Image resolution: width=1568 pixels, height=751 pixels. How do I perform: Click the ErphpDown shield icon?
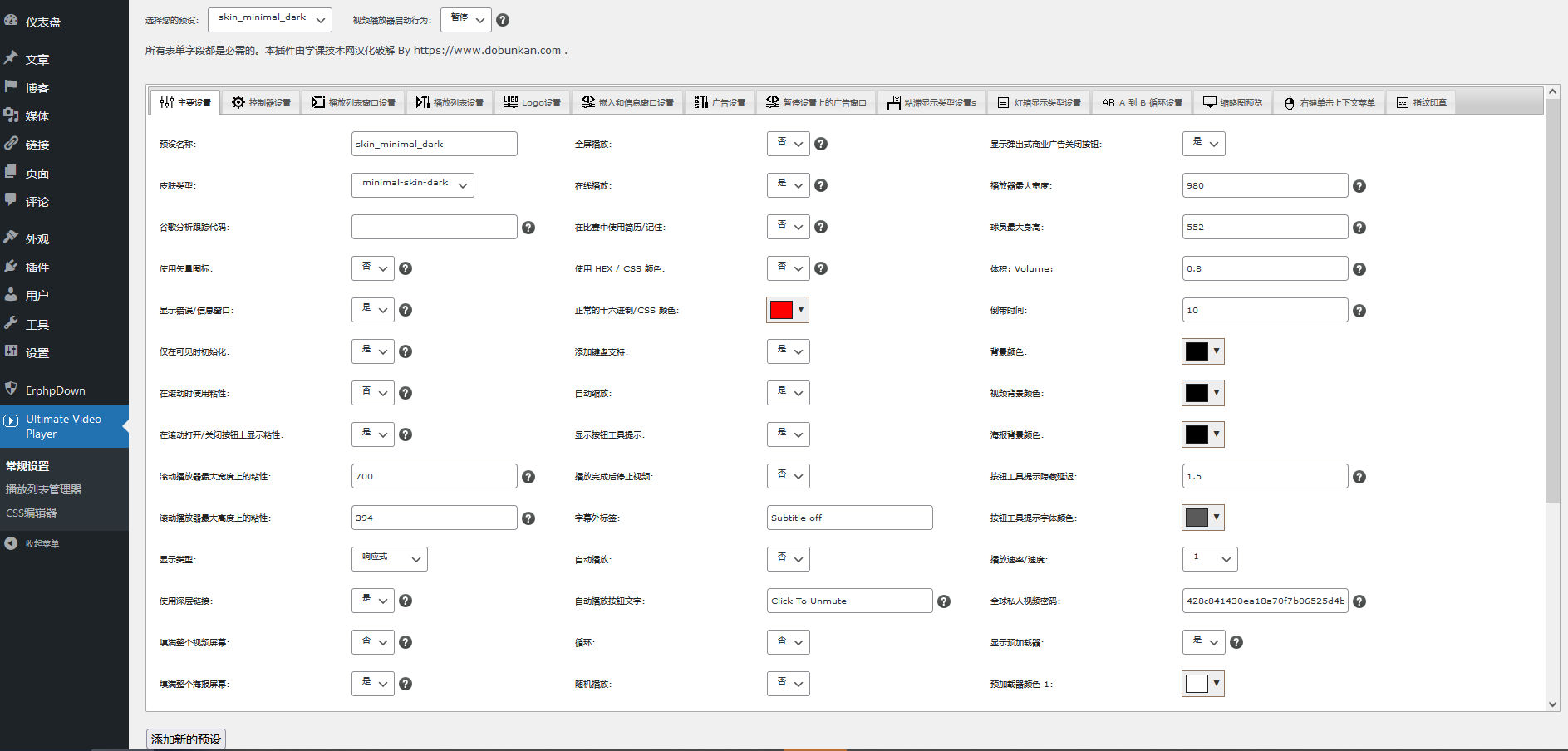coord(11,389)
